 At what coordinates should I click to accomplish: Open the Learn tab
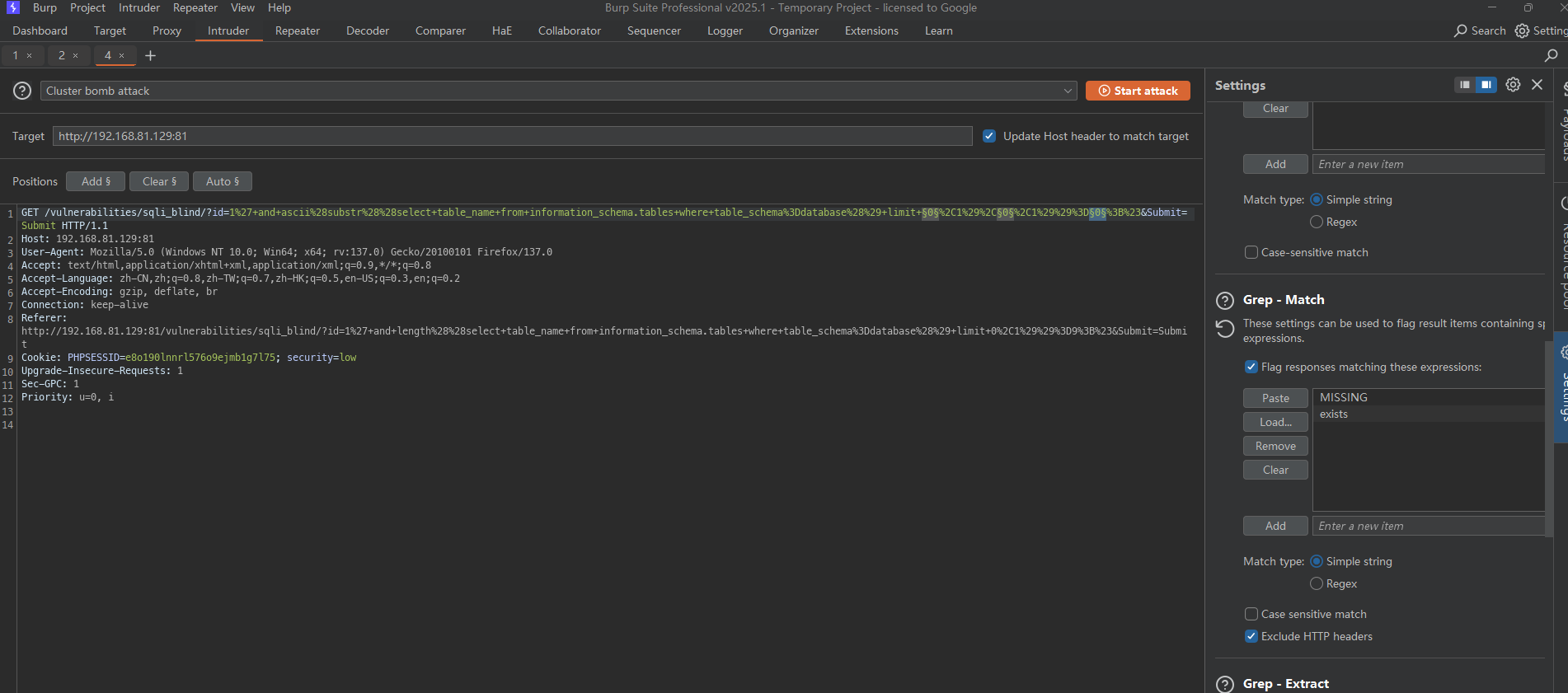[939, 30]
